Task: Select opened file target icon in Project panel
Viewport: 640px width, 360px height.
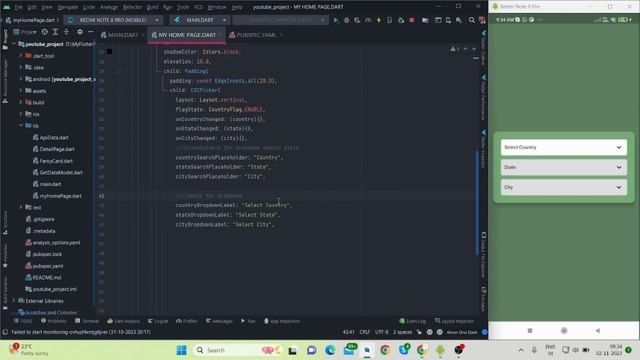Action: (44, 31)
